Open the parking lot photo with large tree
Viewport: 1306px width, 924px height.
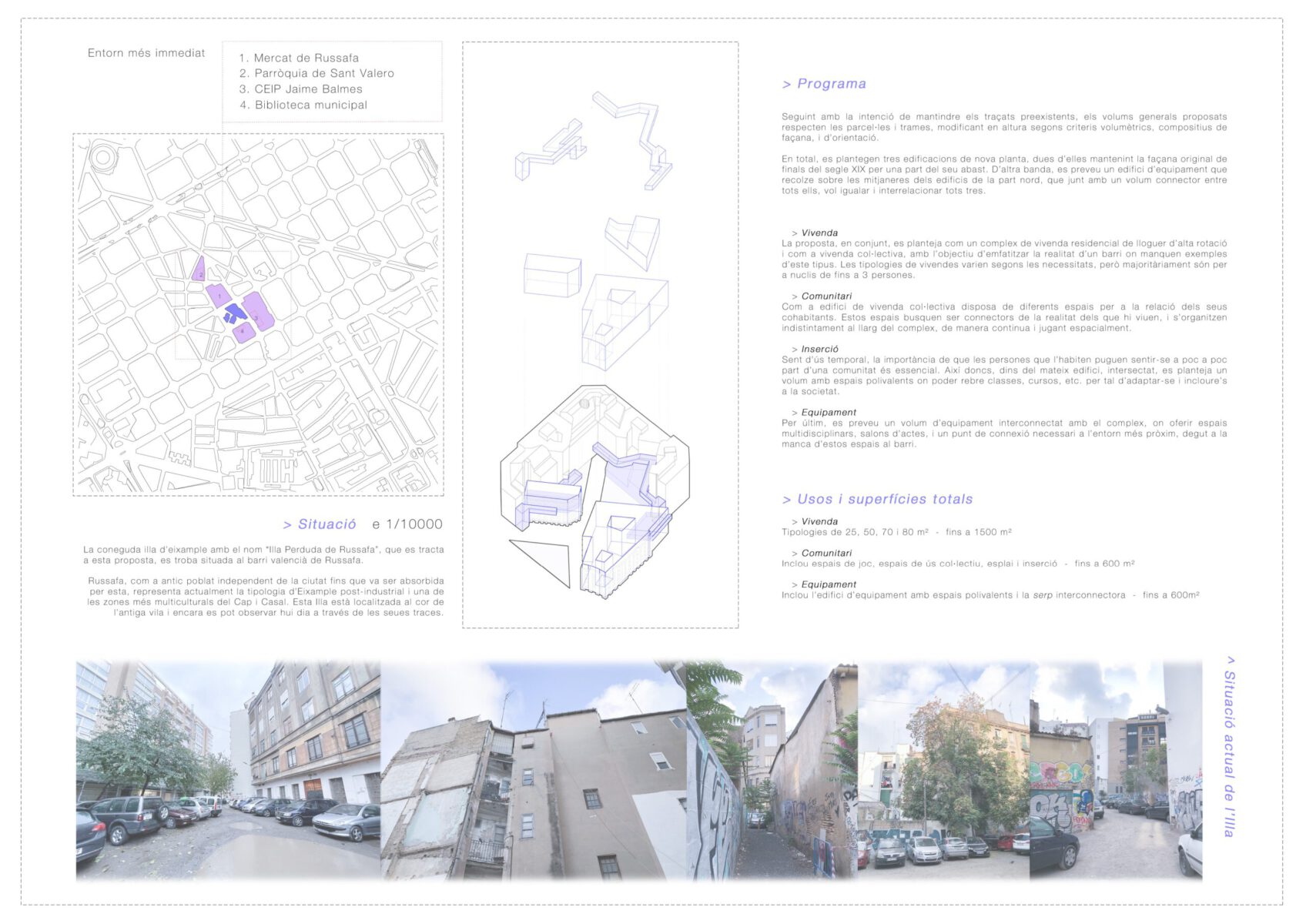(x=944, y=770)
